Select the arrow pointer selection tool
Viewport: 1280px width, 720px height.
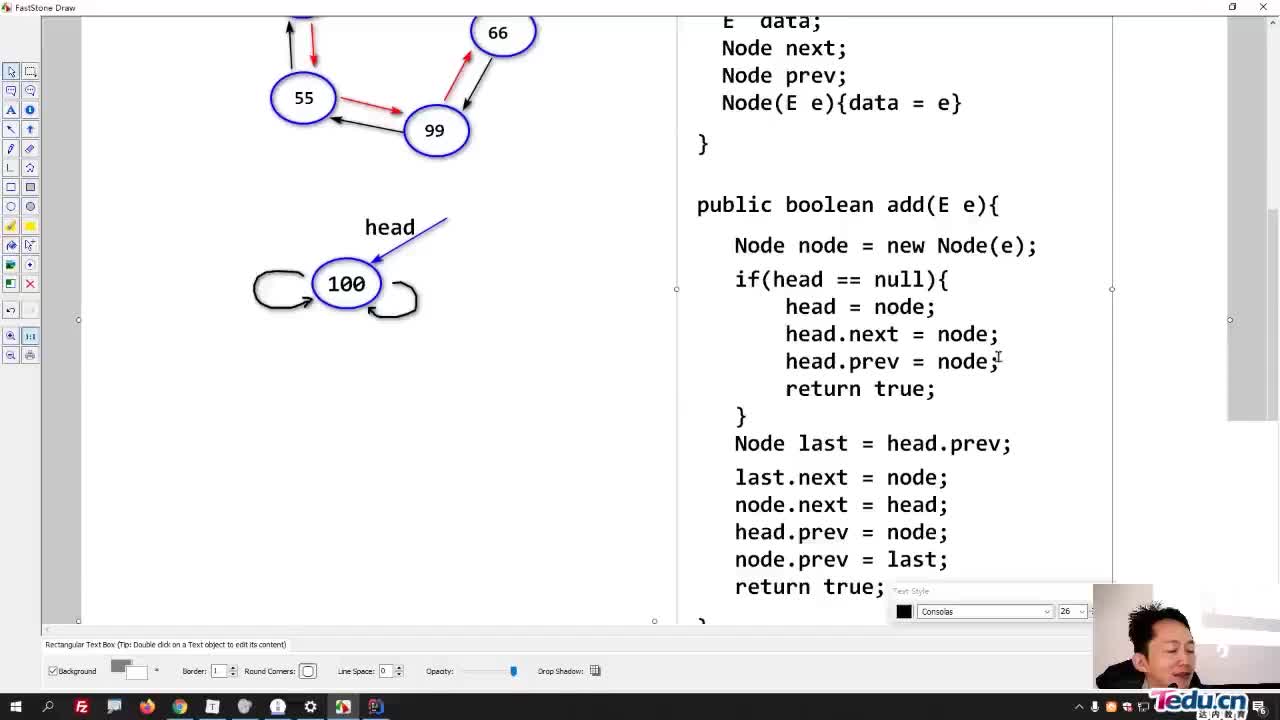click(11, 72)
